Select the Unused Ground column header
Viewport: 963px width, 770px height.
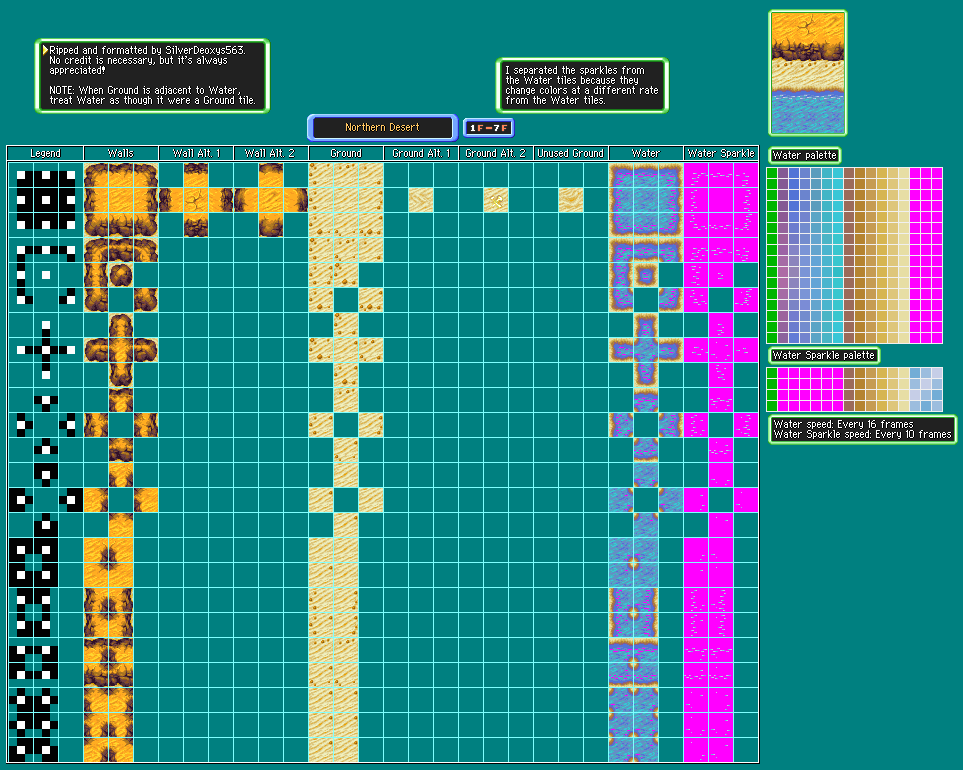[571, 154]
